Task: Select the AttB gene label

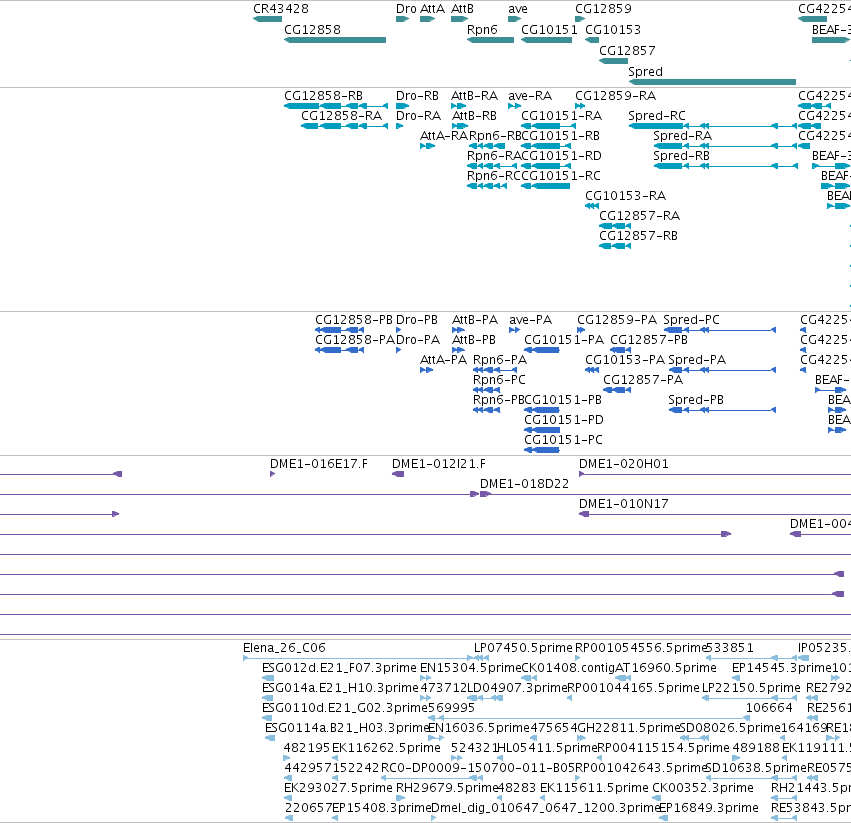Action: click(x=462, y=9)
